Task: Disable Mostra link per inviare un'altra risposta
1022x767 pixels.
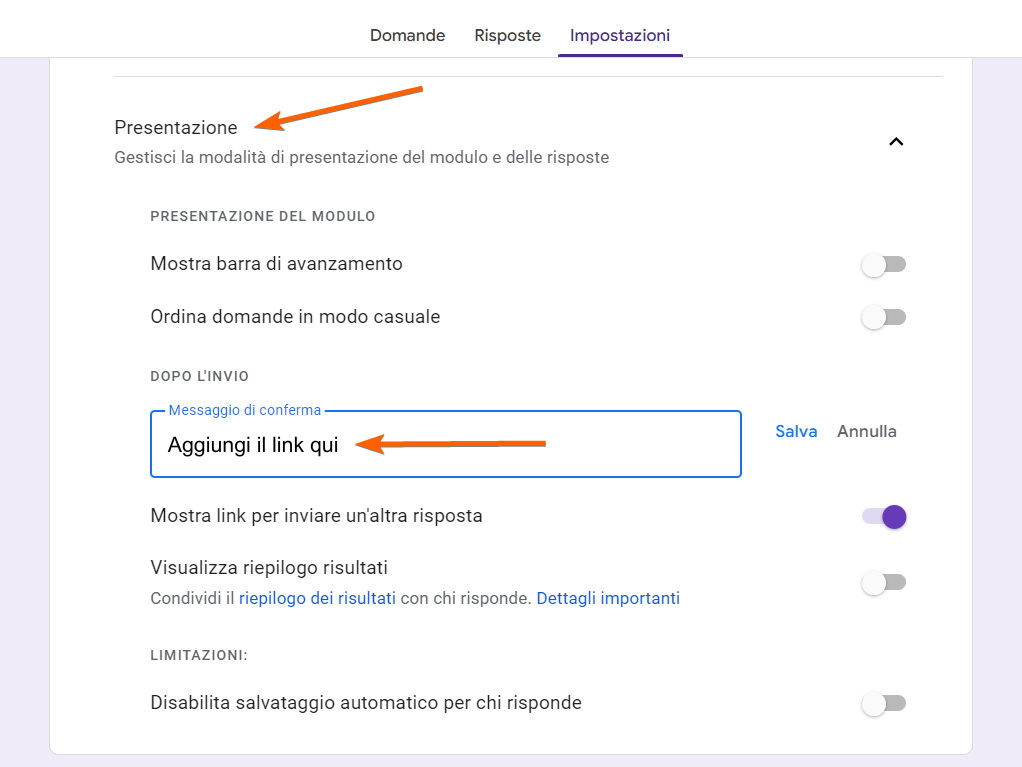Action: (x=884, y=517)
